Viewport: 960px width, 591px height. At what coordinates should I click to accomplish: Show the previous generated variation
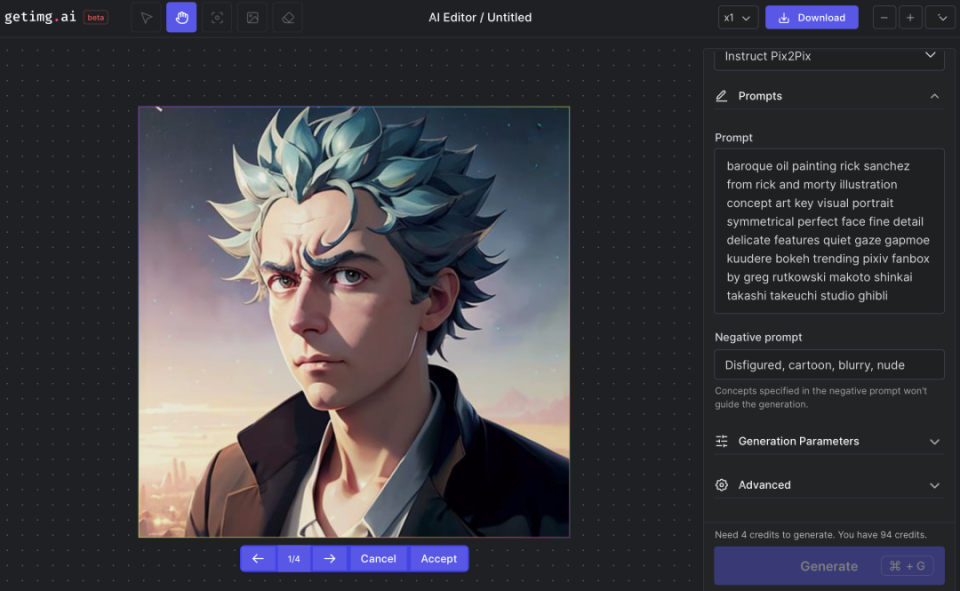(258, 559)
